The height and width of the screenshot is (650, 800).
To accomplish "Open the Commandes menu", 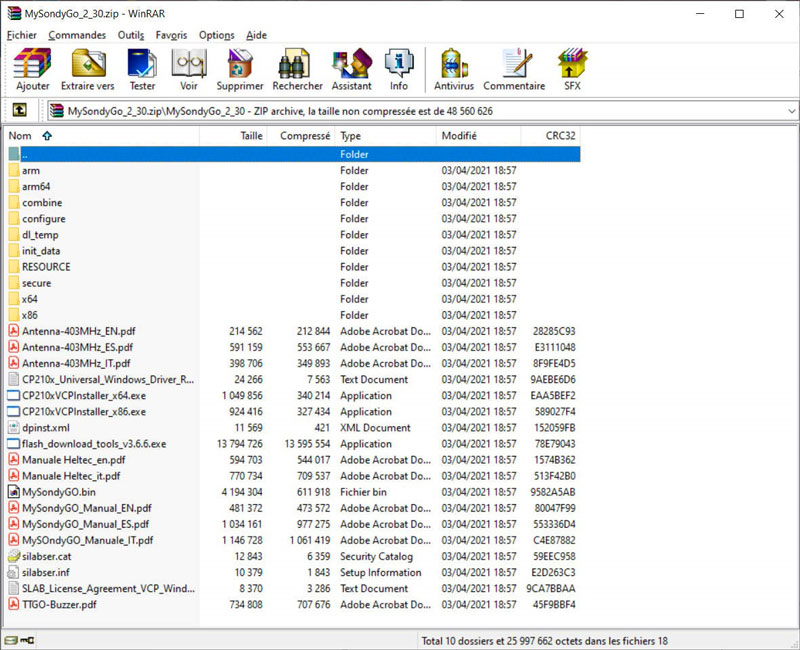I will tap(77, 35).
